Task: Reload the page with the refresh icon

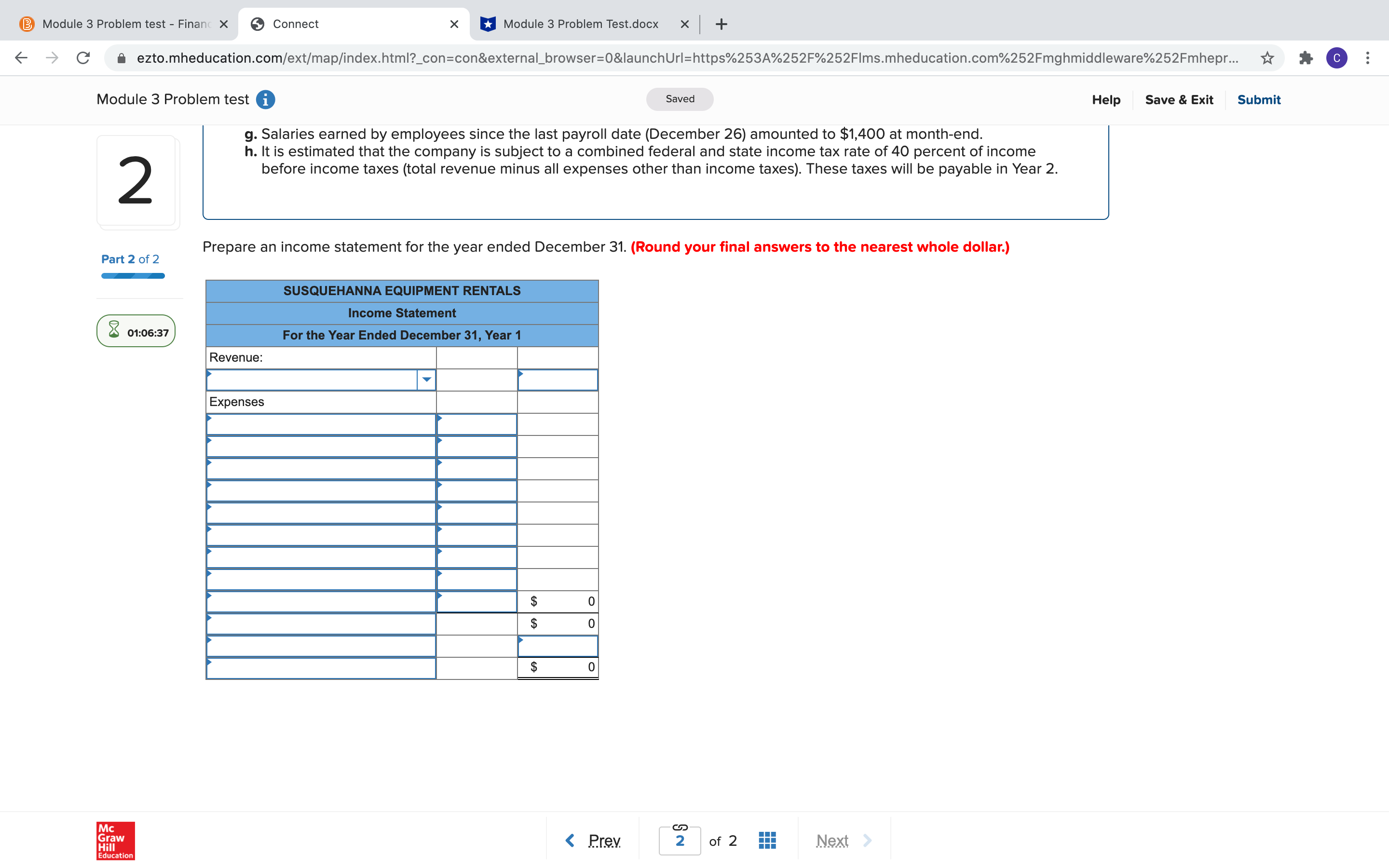Action: click(x=83, y=58)
